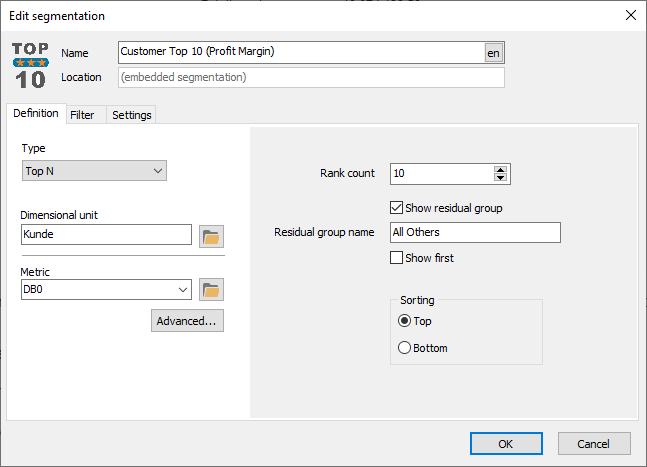The image size is (647, 467).
Task: Click the Residual group name field
Action: (x=475, y=232)
